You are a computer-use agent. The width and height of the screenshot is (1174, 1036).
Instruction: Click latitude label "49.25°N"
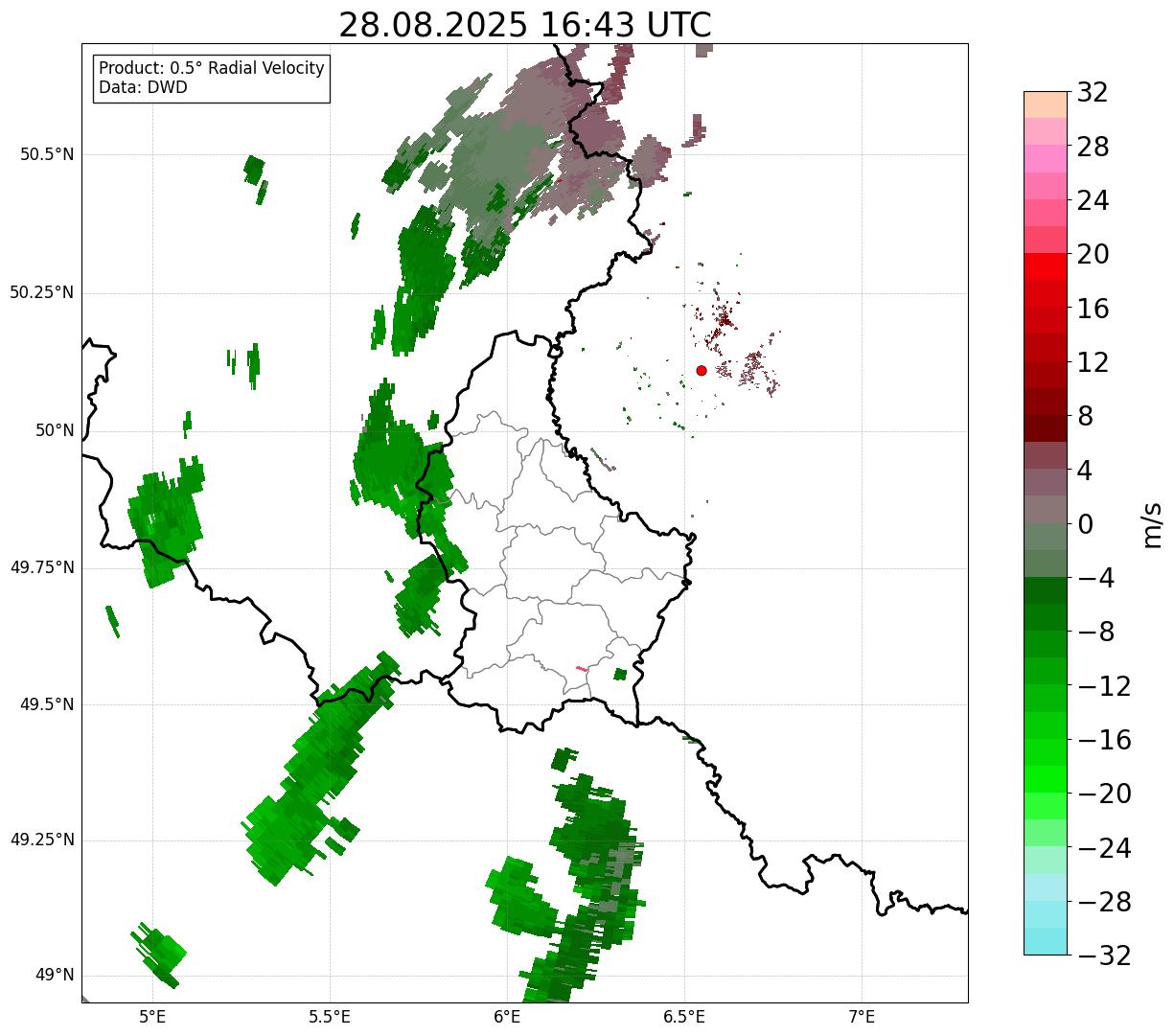coord(42,840)
